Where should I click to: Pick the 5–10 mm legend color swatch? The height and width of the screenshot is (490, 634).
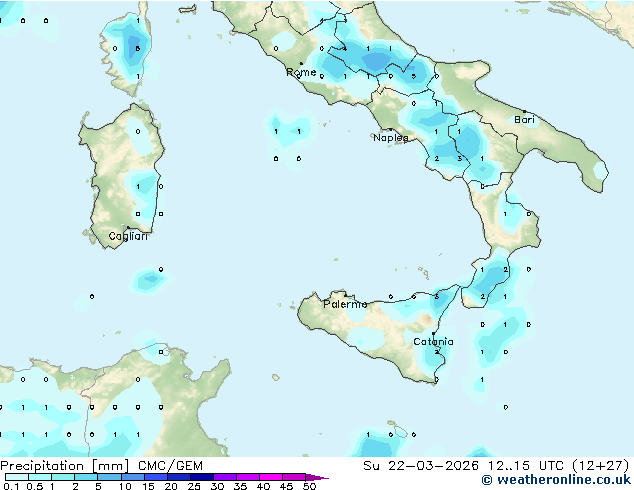(109, 477)
